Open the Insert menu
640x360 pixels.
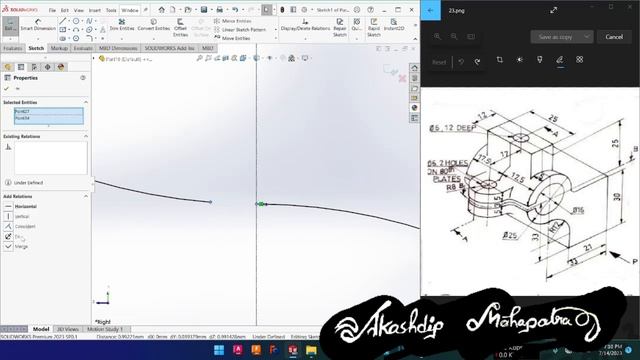coord(95,10)
